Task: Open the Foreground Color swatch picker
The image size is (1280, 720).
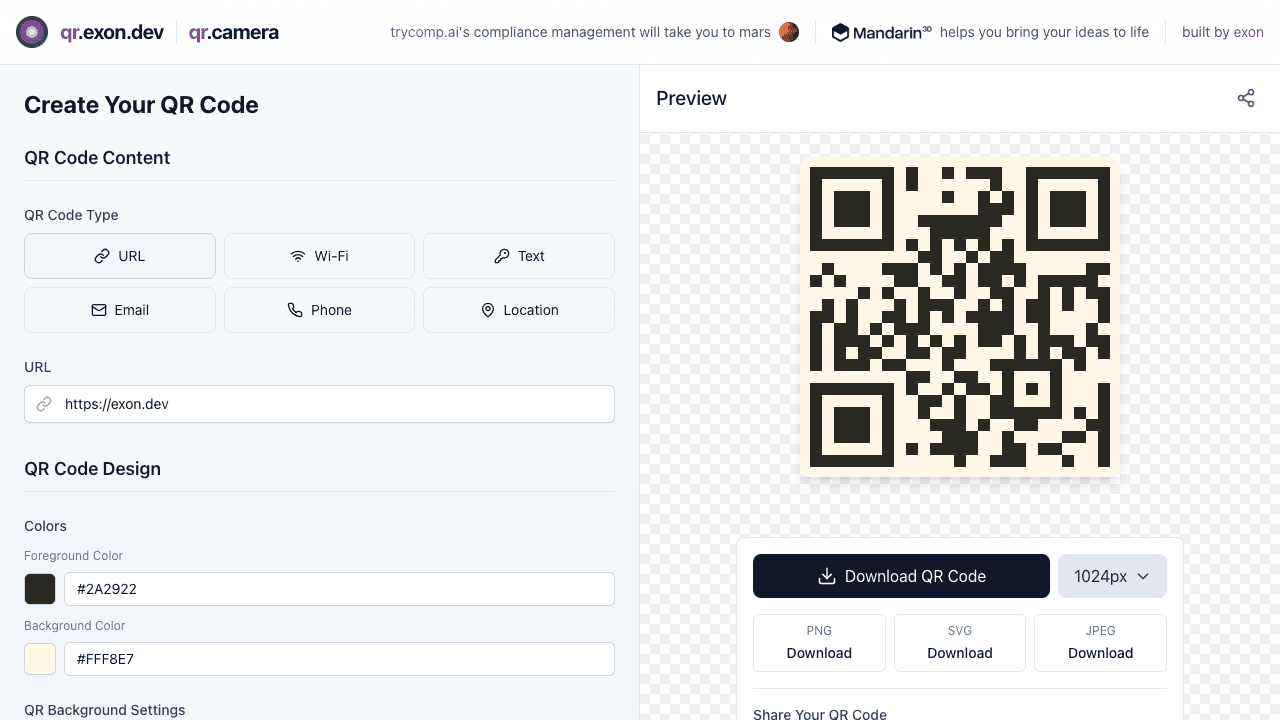Action: tap(40, 589)
